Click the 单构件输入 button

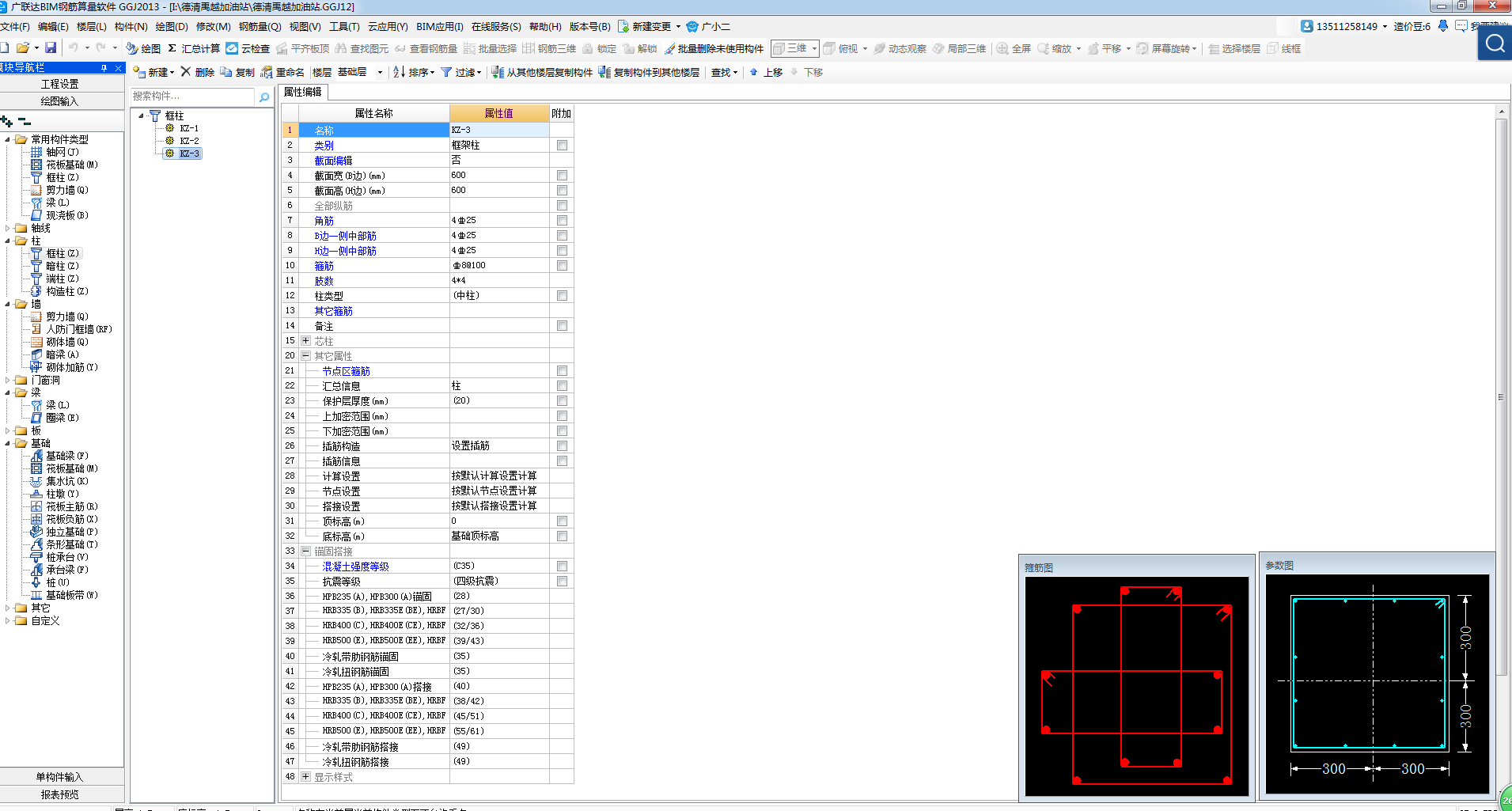point(60,777)
